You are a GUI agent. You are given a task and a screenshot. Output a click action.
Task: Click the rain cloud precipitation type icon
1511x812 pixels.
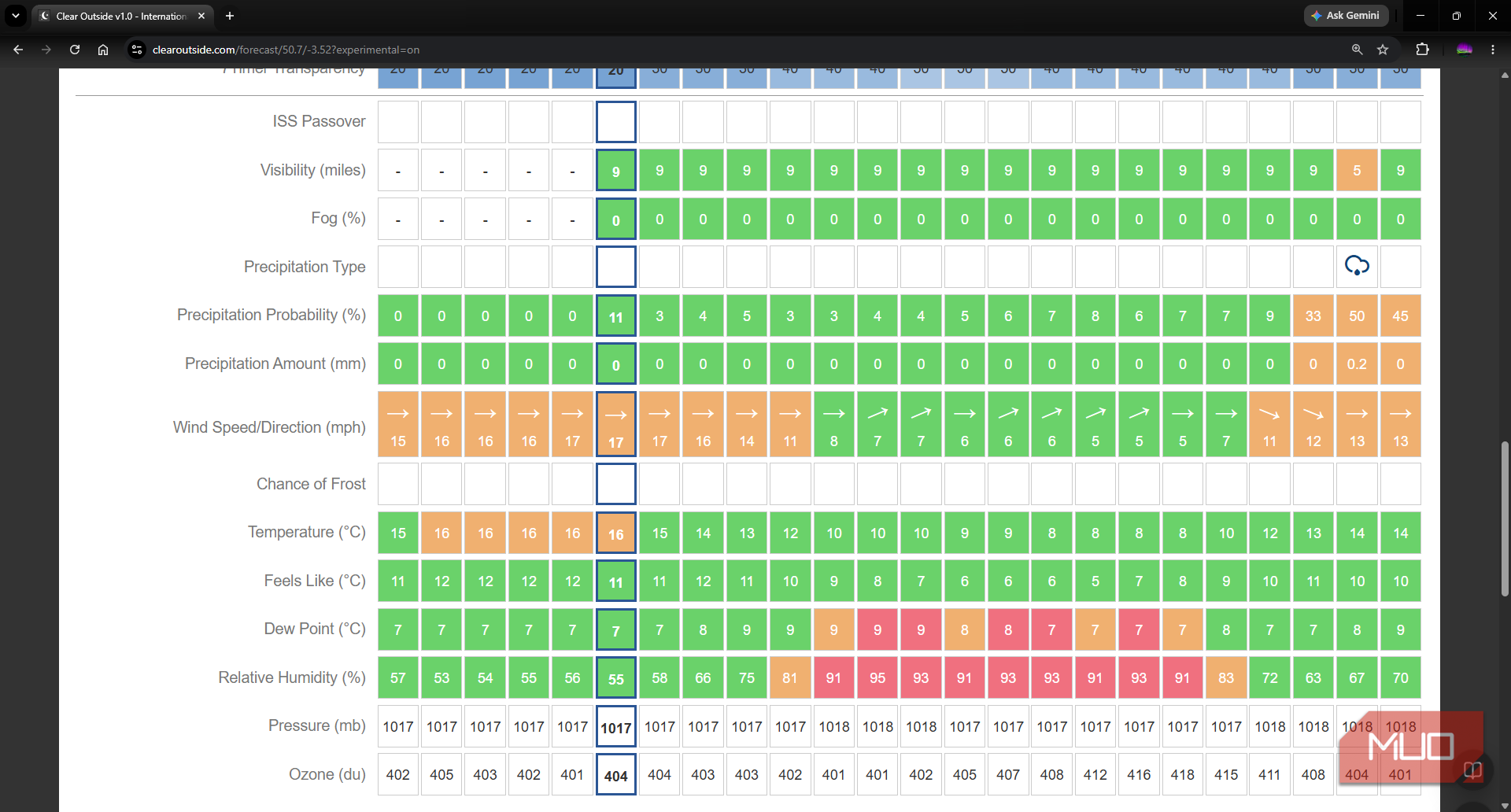[x=1357, y=266]
